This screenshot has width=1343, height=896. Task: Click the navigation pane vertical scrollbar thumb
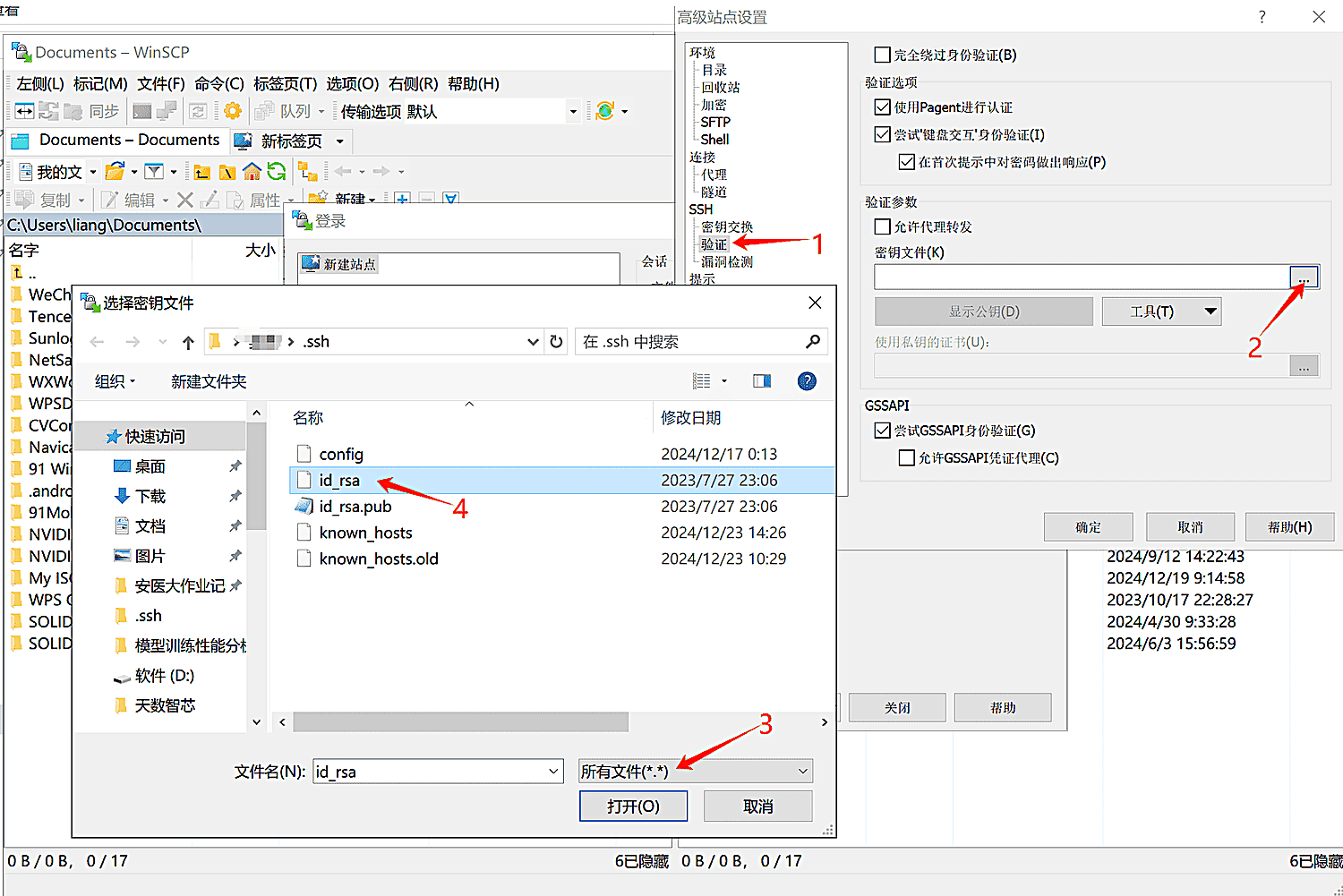coord(256,476)
